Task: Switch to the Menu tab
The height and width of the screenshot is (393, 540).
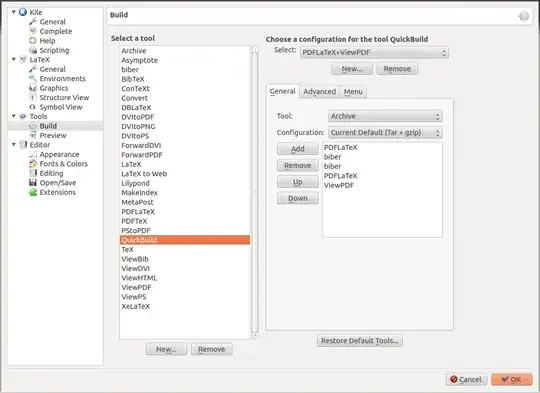Action: point(353,92)
